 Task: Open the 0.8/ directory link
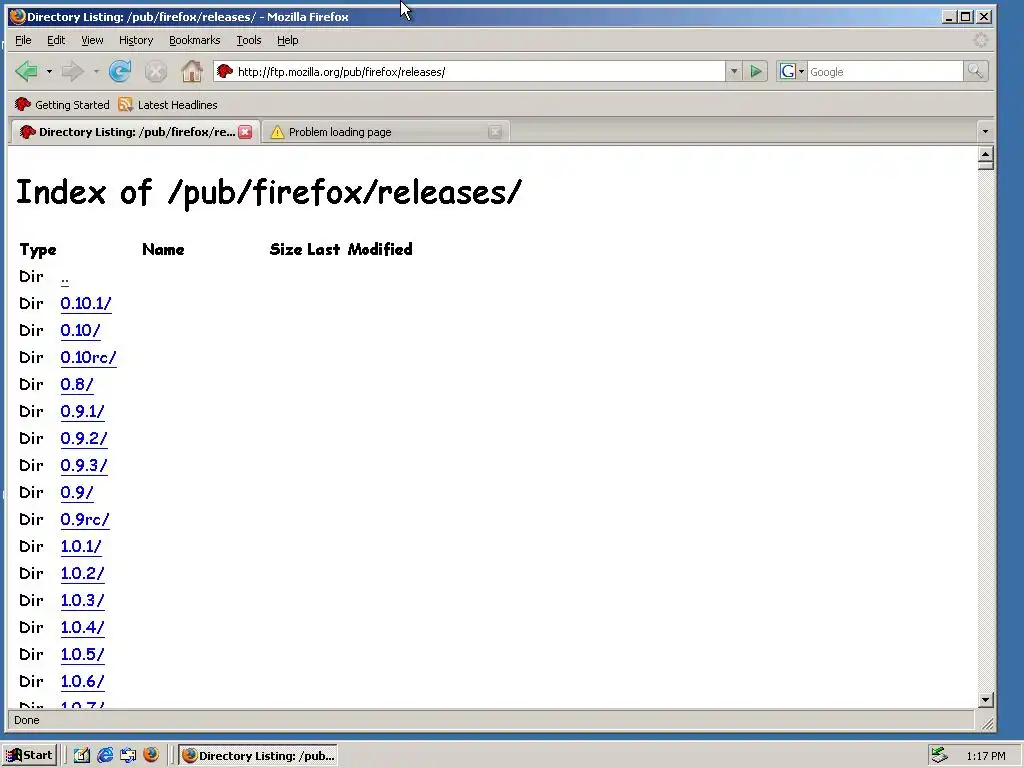77,385
